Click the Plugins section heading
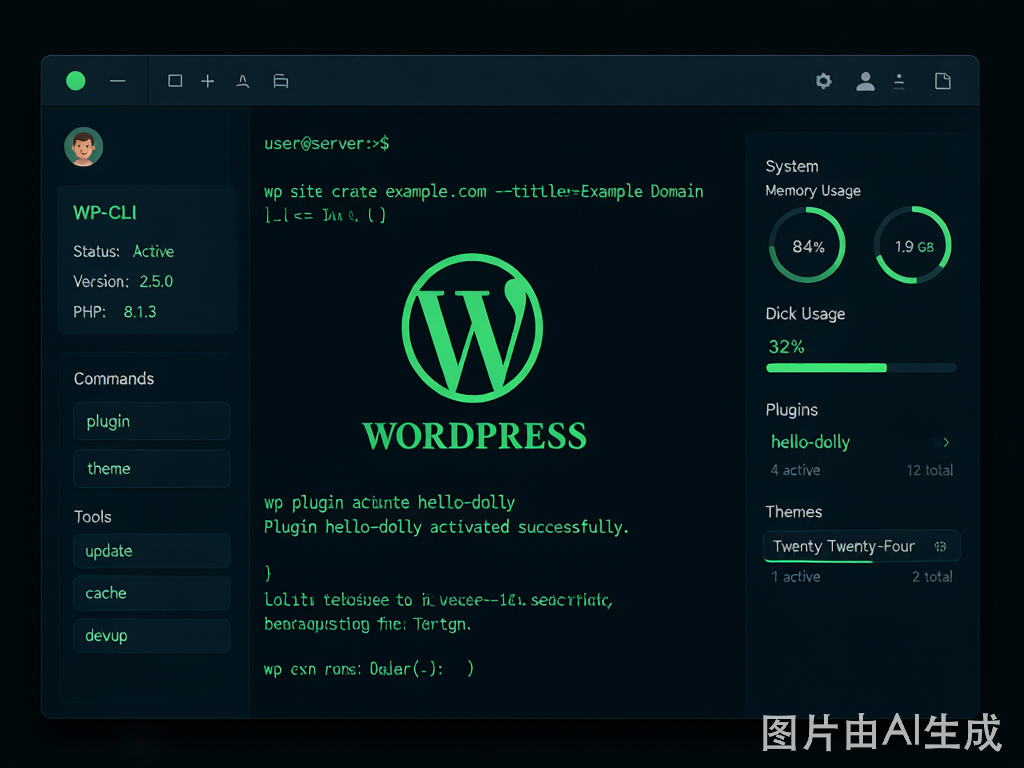Screen dimensions: 1024x768 [x=792, y=410]
